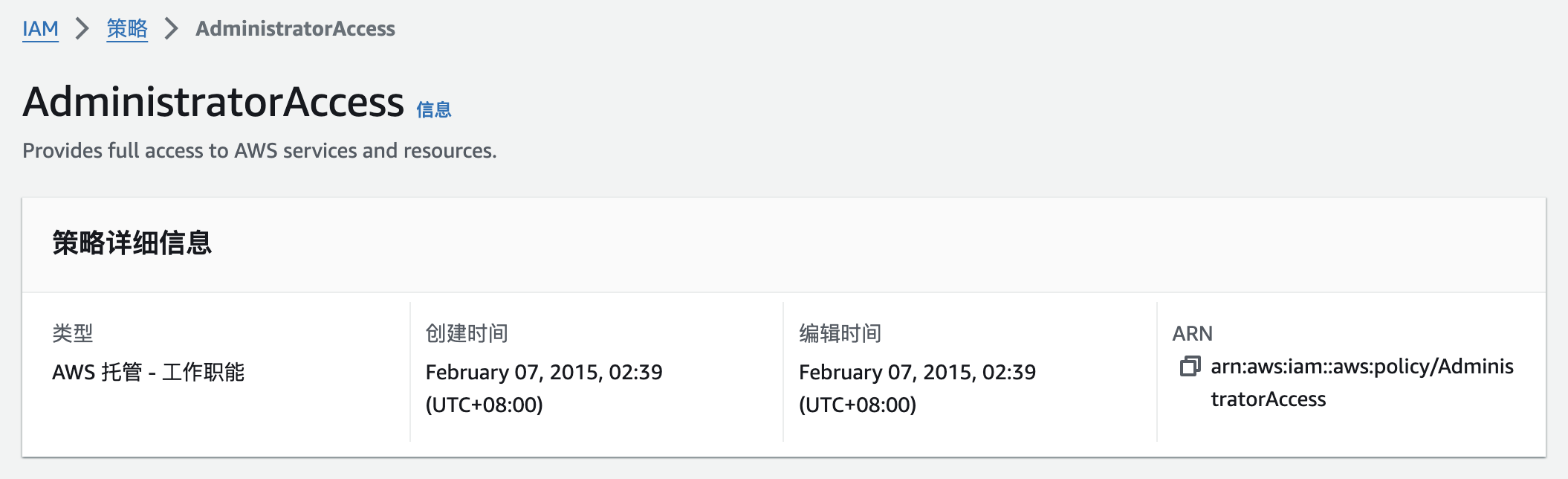Select the "AWS 托管 - 工作职能" type value
The height and width of the screenshot is (479, 1568).
pos(149,372)
